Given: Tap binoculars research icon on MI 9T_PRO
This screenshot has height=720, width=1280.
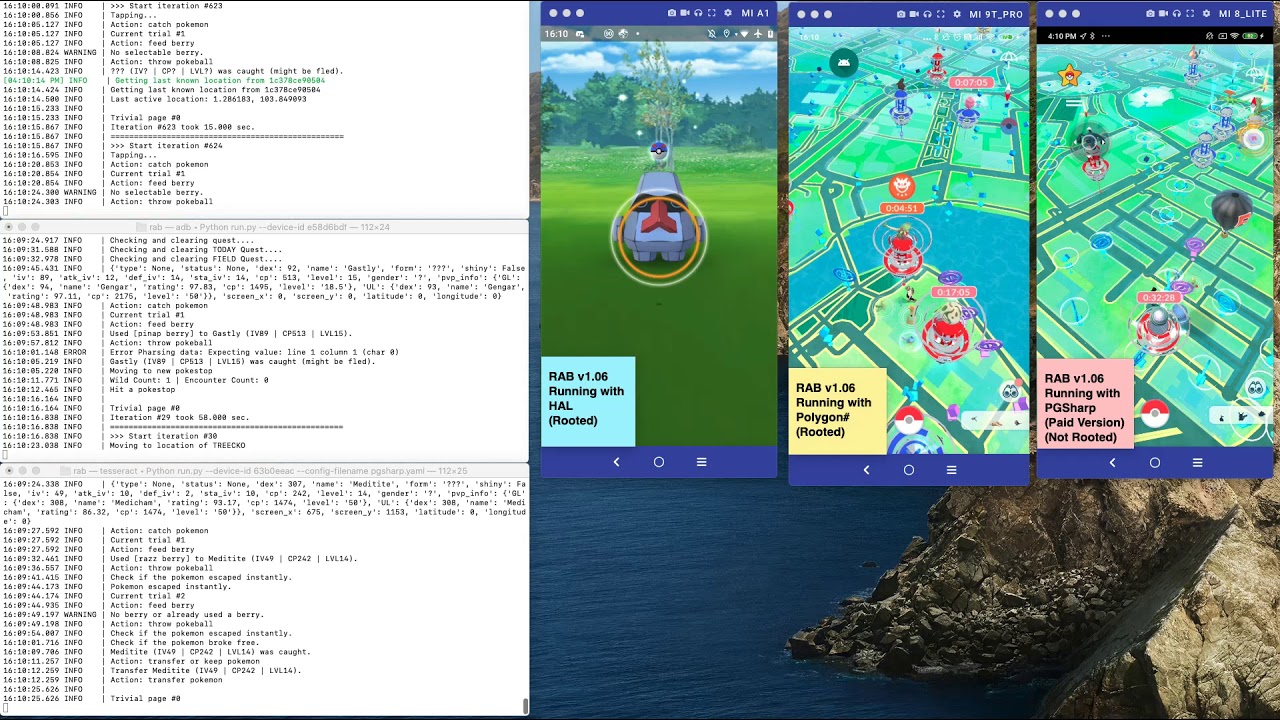Looking at the screenshot, I should (1010, 392).
